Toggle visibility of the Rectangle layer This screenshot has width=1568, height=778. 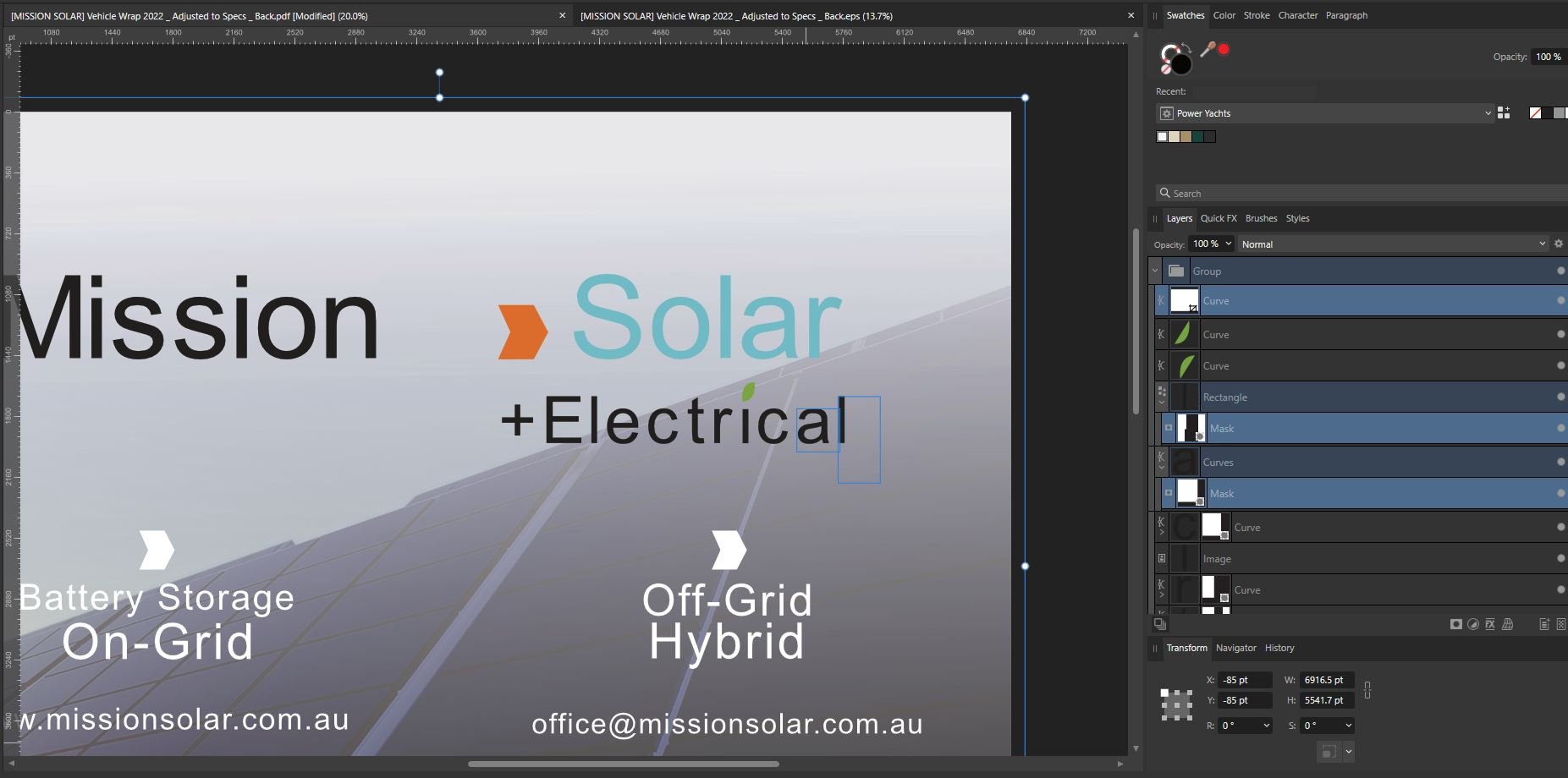pyautogui.click(x=1560, y=397)
